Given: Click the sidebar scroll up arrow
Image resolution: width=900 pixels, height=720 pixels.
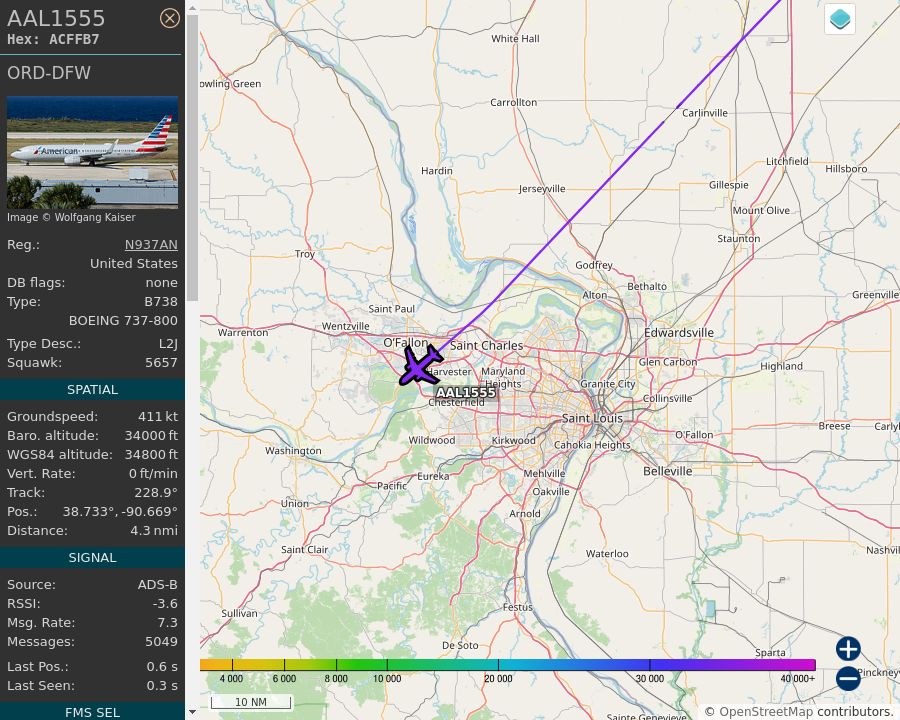Looking at the screenshot, I should click(192, 8).
